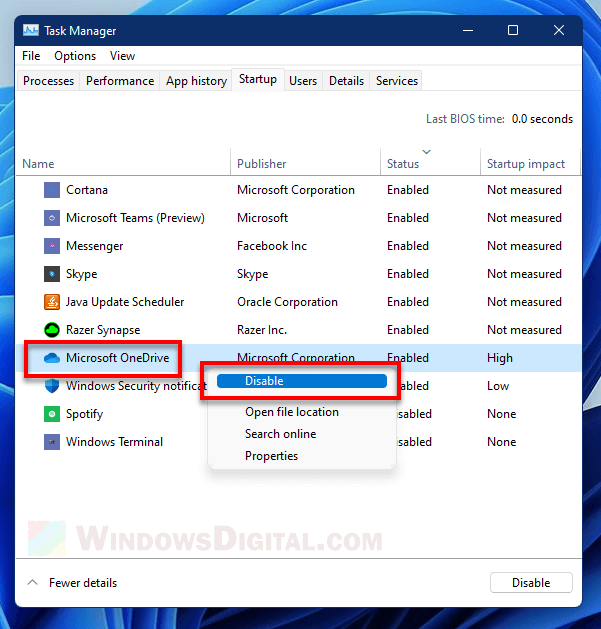Viewport: 601px width, 629px height.
Task: Click the Java Update Scheduler icon
Action: coord(52,302)
